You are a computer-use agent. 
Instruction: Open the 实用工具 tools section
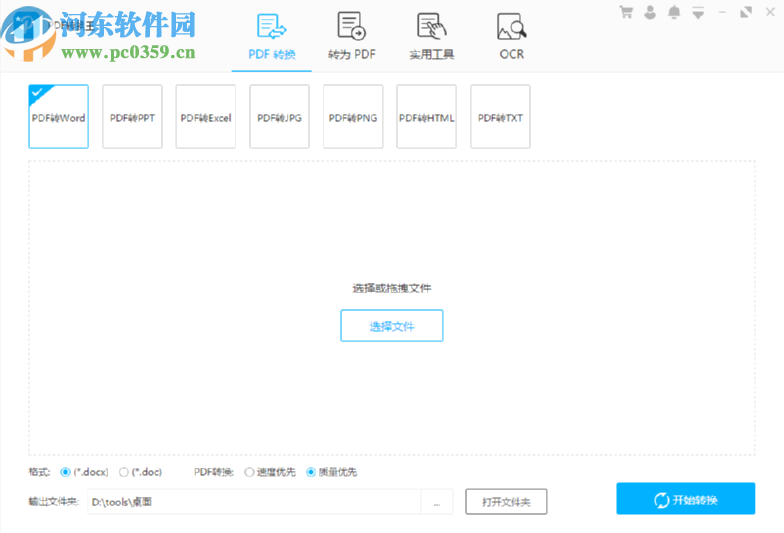click(431, 36)
